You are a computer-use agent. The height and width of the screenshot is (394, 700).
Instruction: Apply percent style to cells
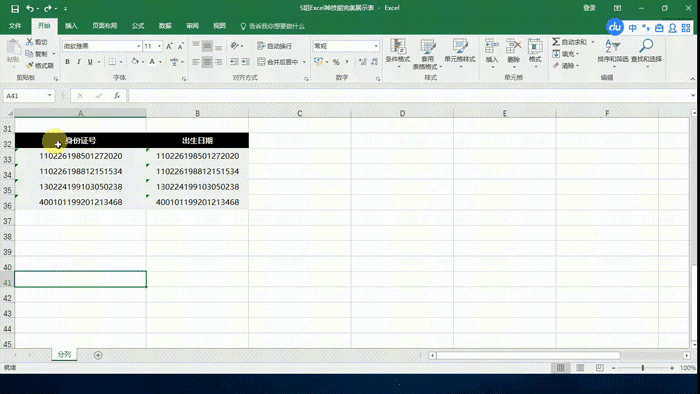coord(336,62)
